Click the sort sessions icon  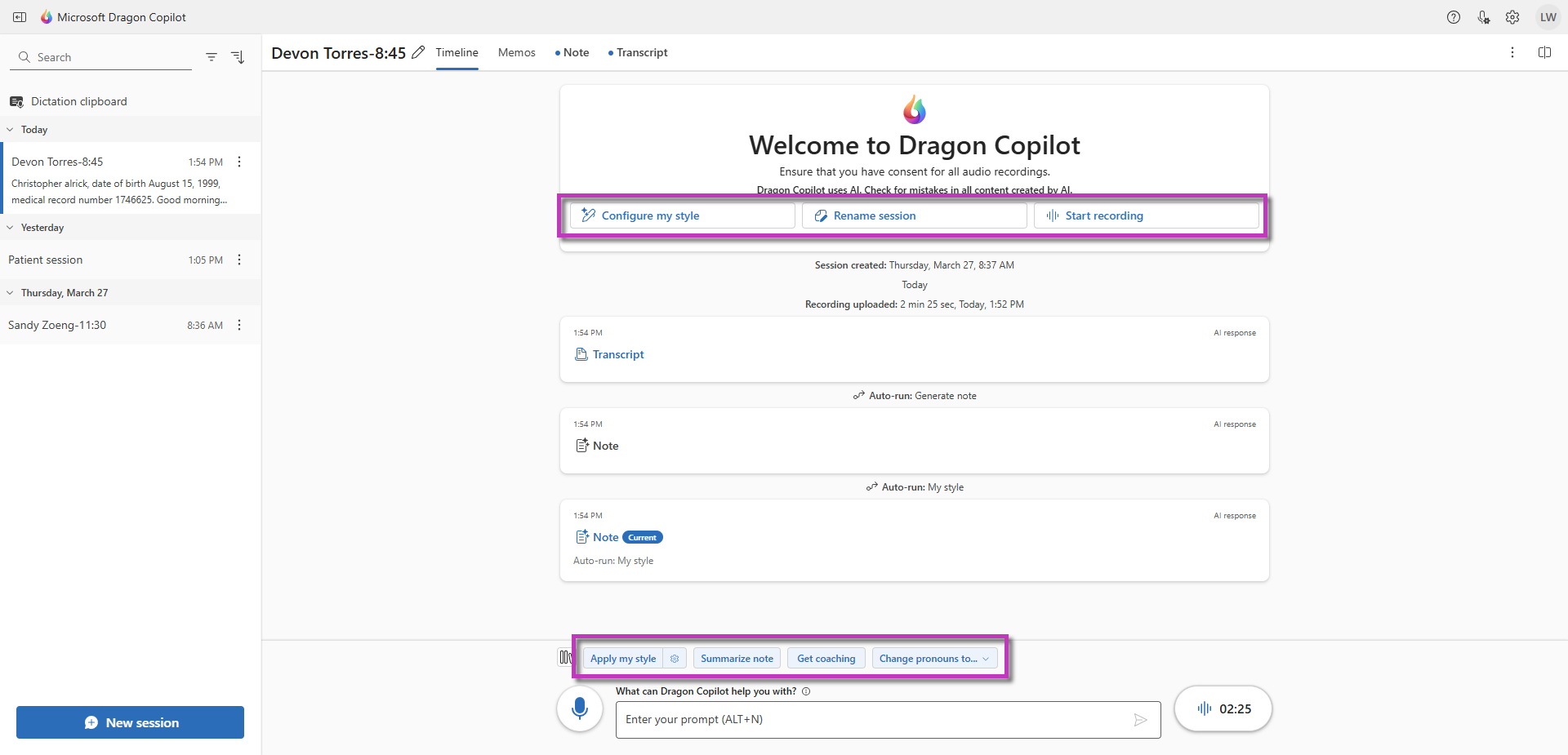tap(238, 57)
